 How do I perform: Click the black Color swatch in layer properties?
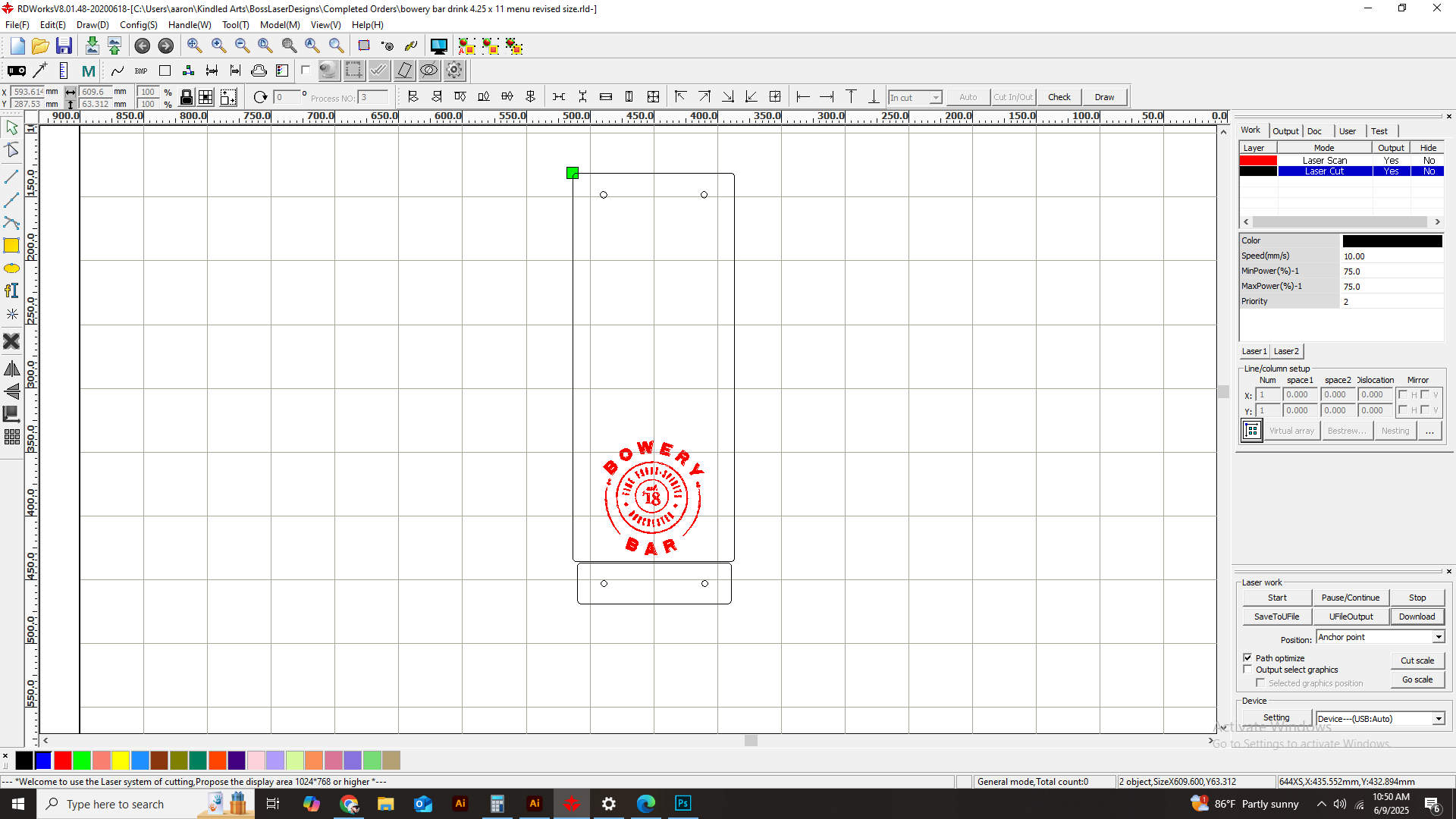pyautogui.click(x=1392, y=241)
